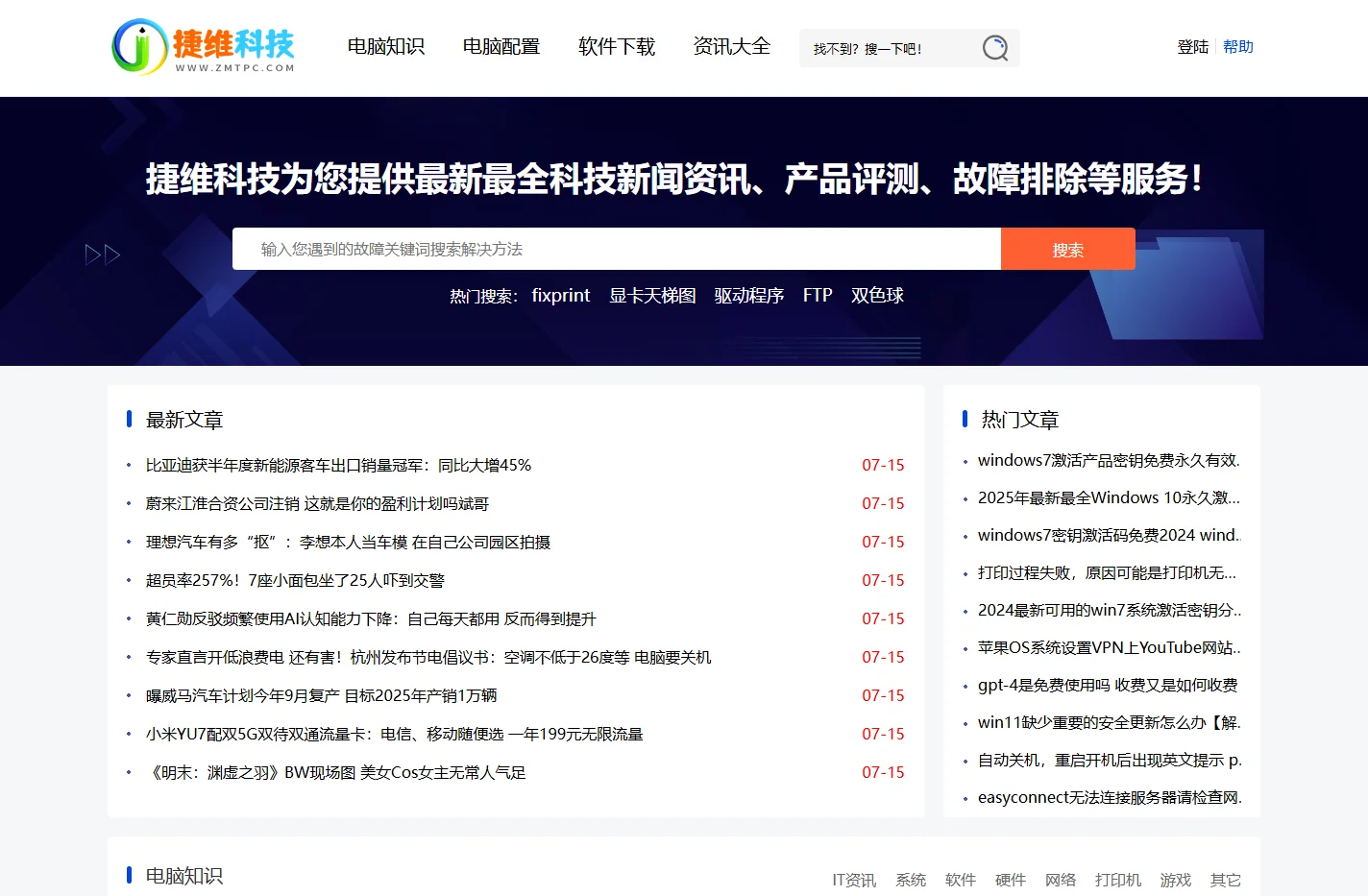
Task: Open article 曝威马汽车计划今年9月复产
Action: point(321,695)
